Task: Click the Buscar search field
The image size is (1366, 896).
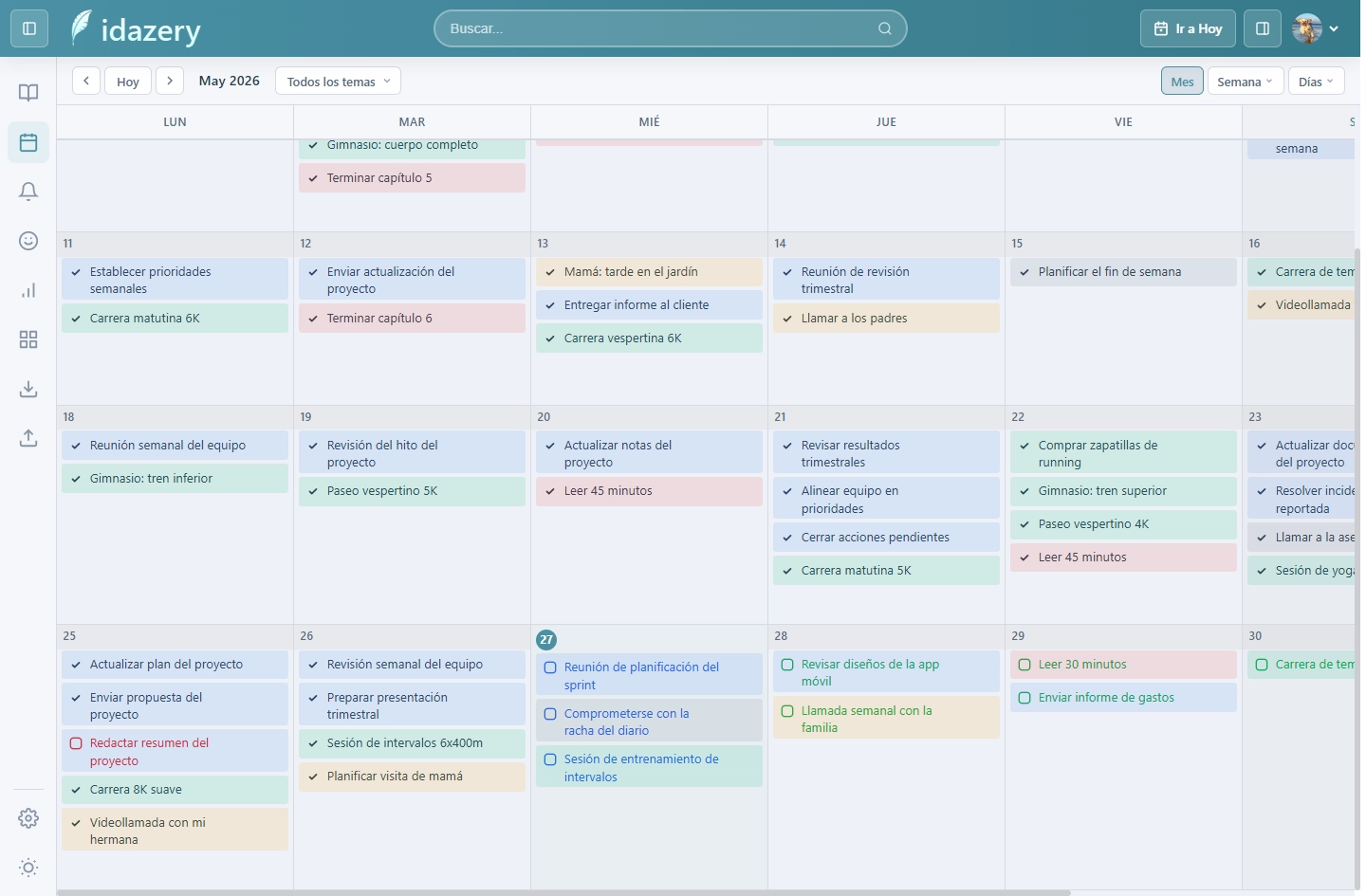Action: pos(670,28)
